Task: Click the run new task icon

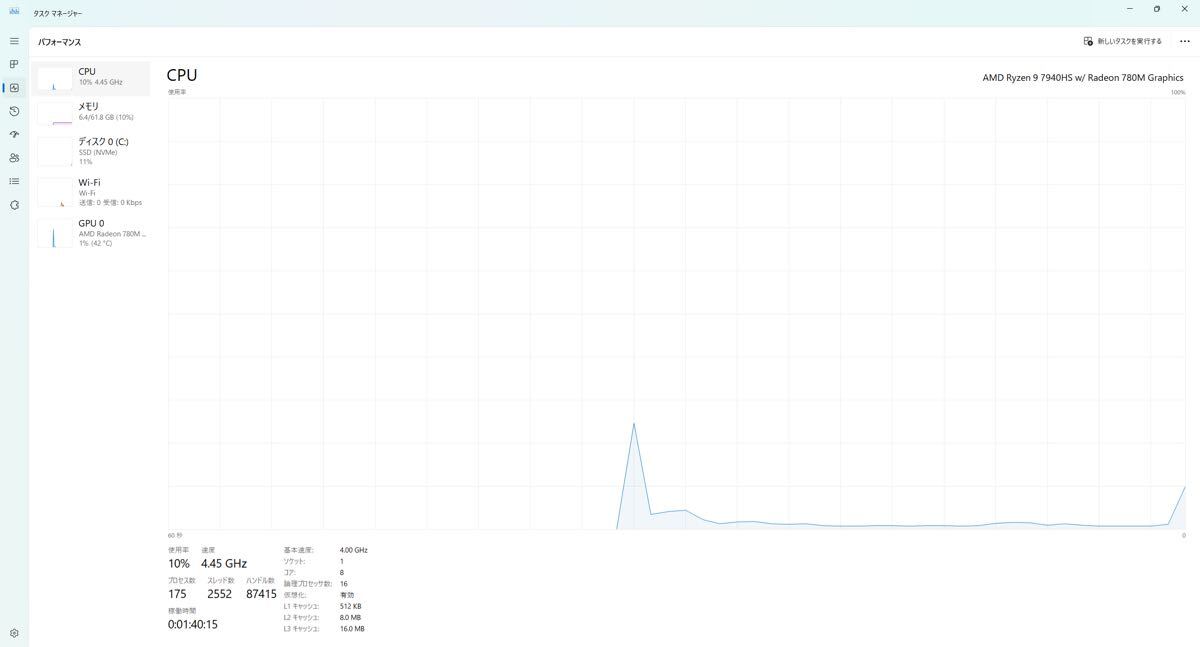Action: 1089,41
